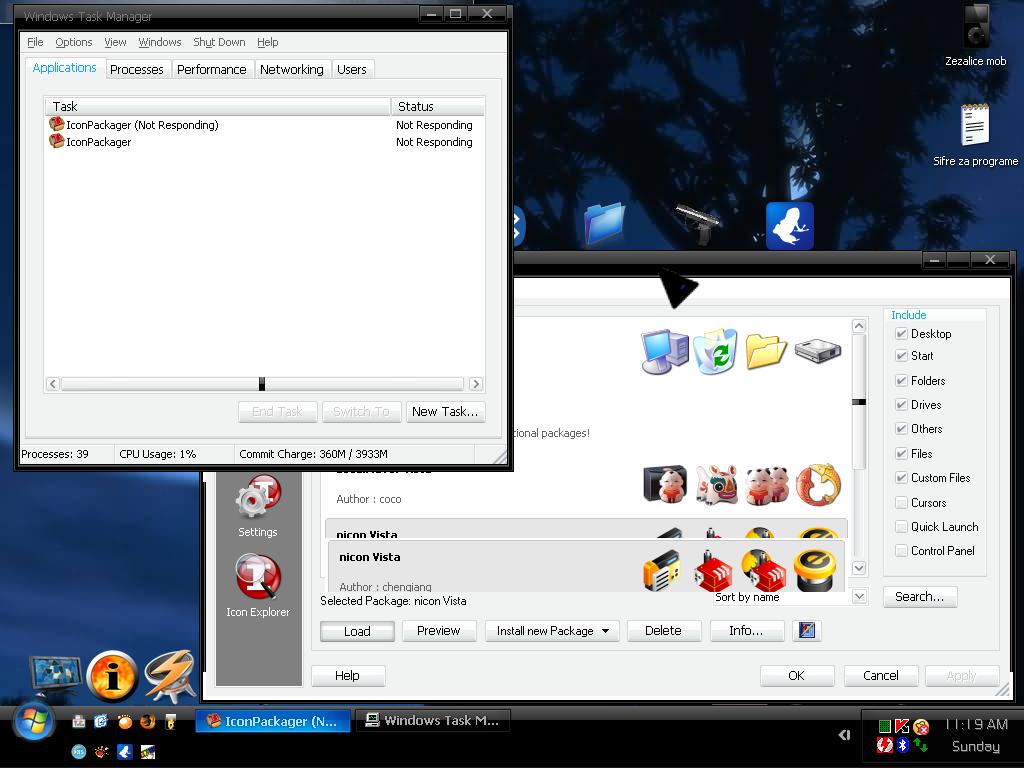Click the yellow radio icon in nicon Vista

662,570
